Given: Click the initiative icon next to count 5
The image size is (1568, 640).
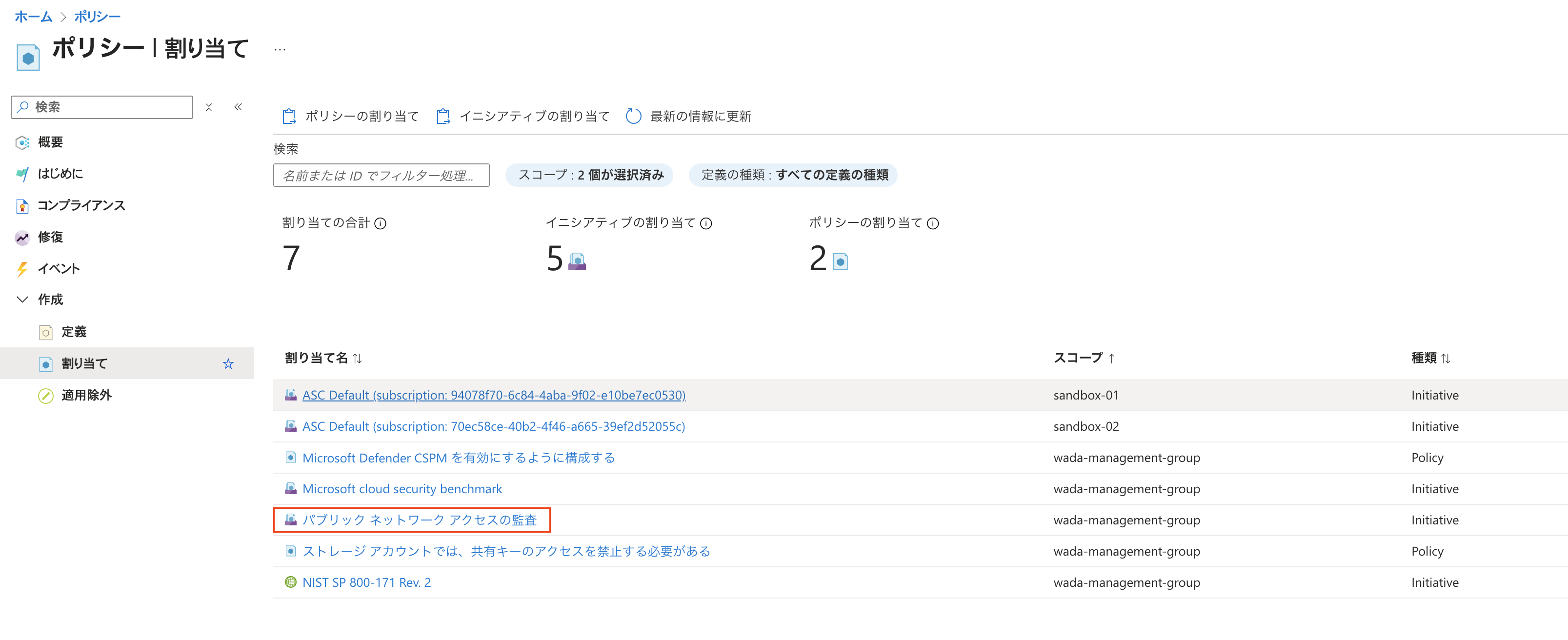Looking at the screenshot, I should click(x=577, y=261).
